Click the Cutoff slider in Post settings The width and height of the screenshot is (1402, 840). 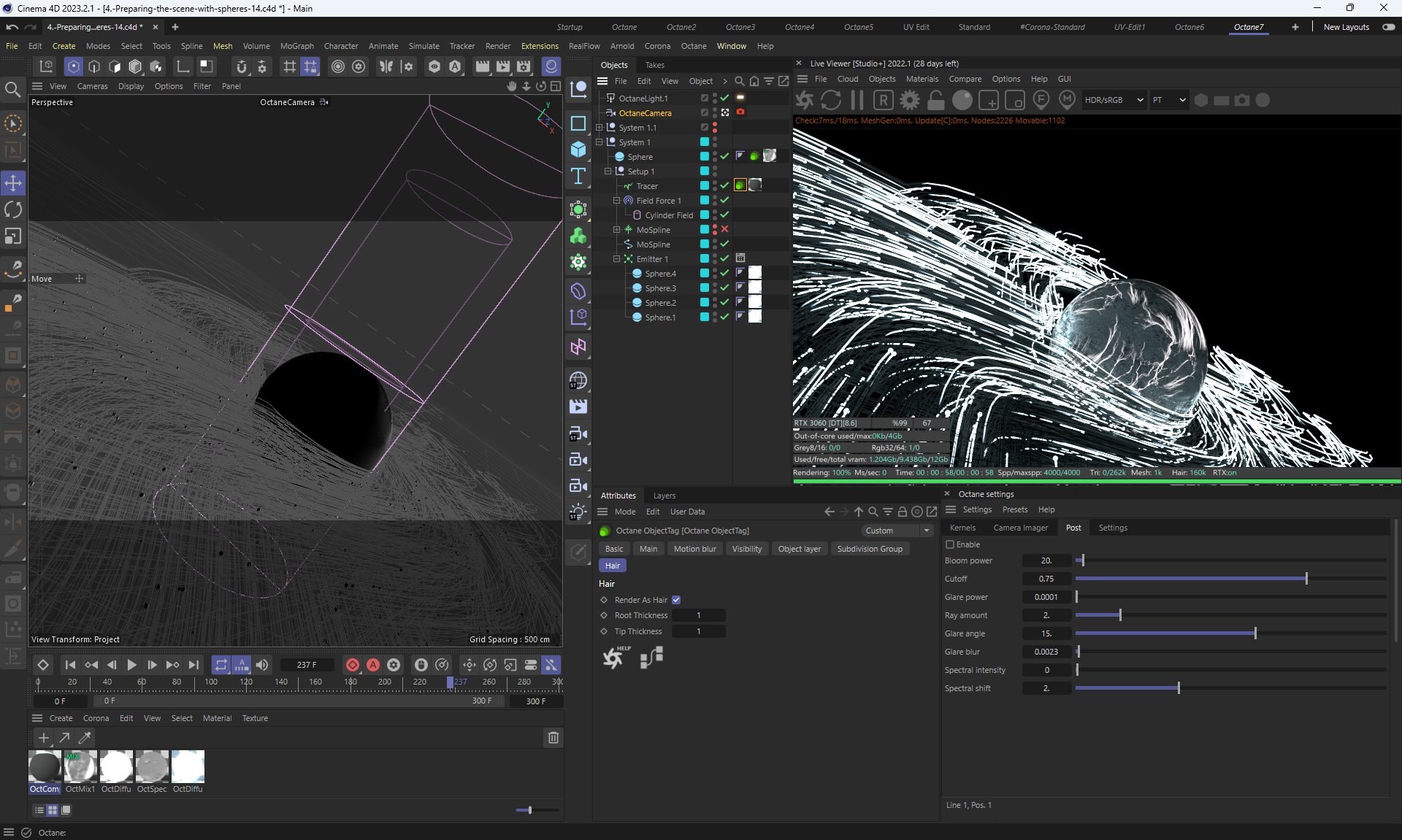coord(1230,579)
